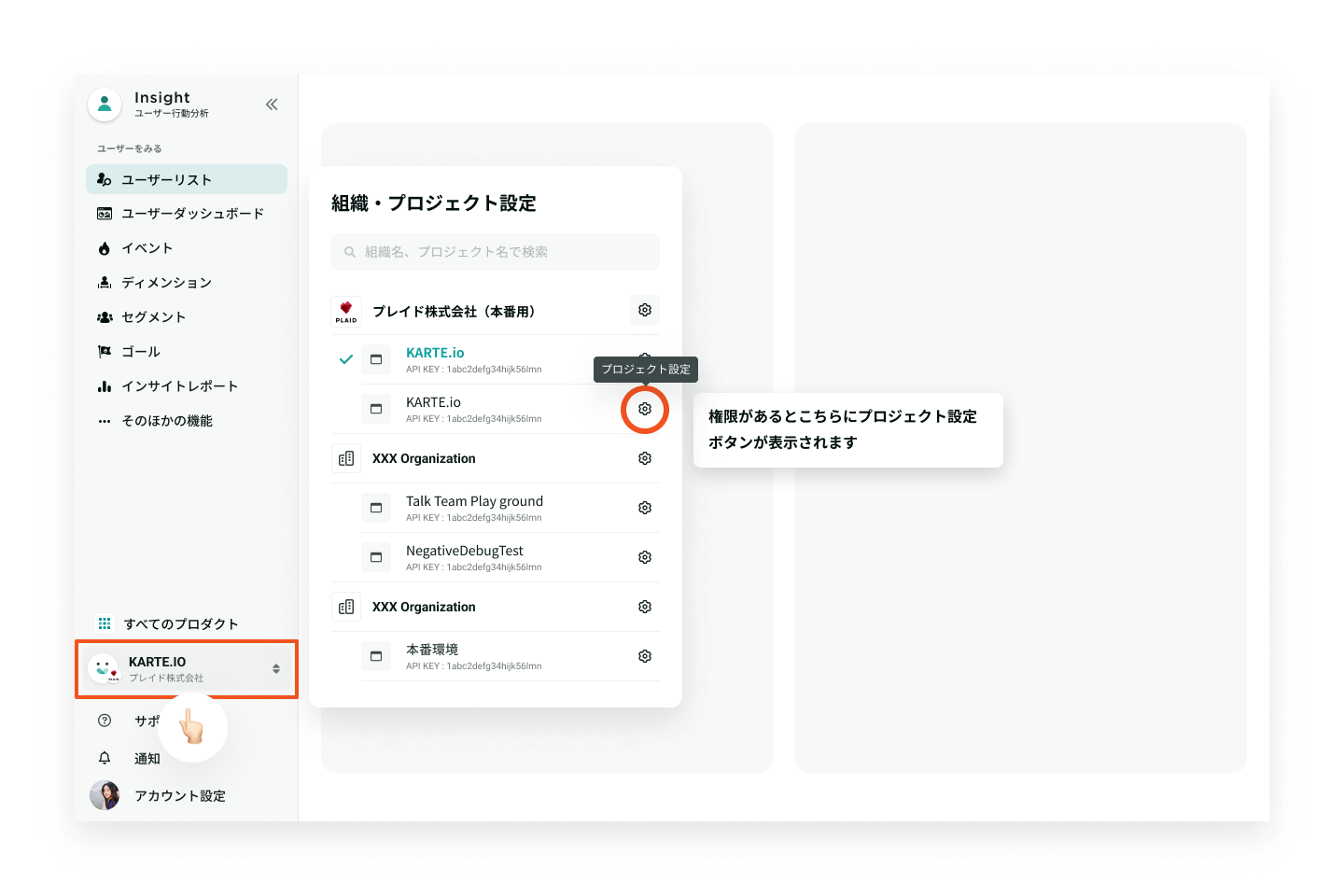
Task: Click building icon of second XXX Organization
Action: [x=346, y=607]
